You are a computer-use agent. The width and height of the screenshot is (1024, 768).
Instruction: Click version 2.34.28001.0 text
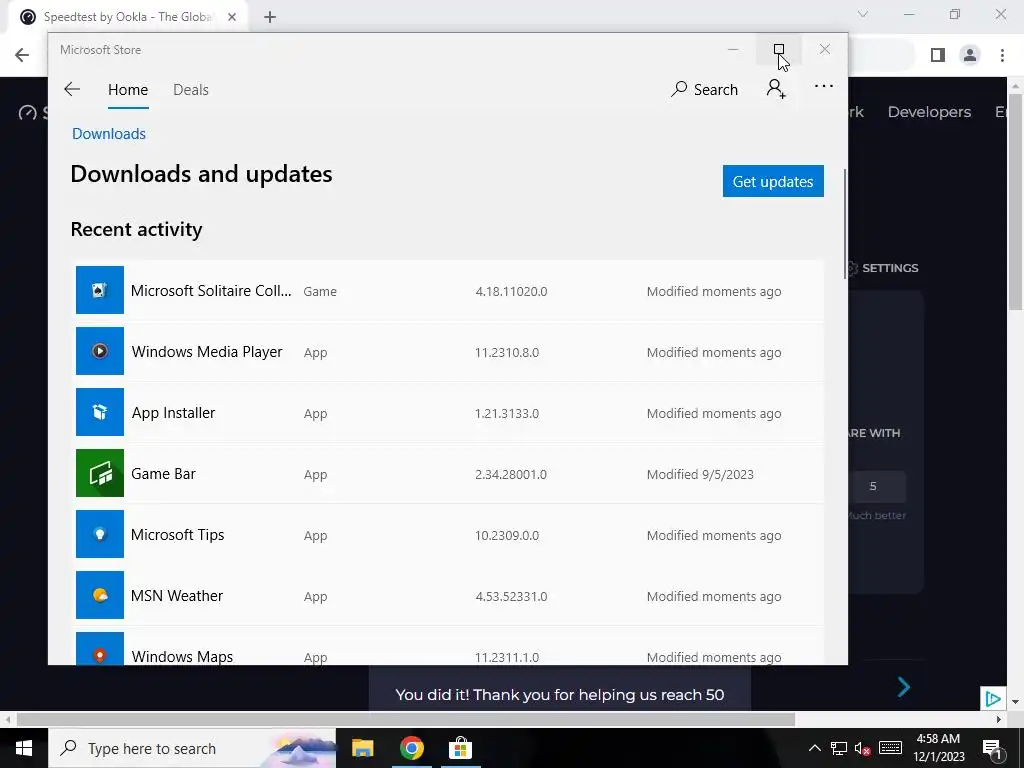(x=511, y=474)
